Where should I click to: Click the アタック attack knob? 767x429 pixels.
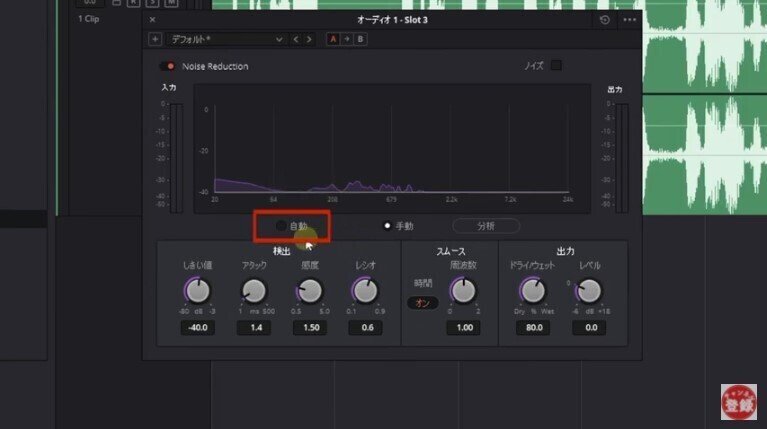(x=254, y=291)
